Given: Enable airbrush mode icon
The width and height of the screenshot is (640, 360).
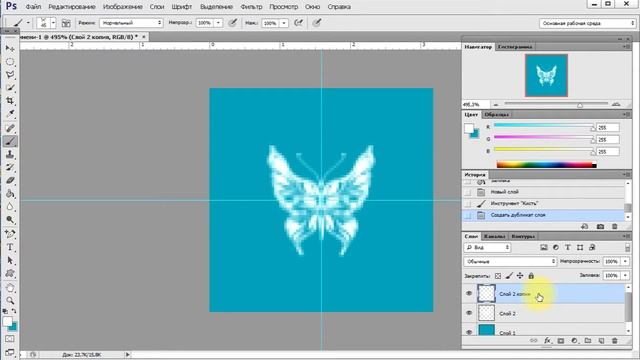Looking at the screenshot, I should point(299,23).
